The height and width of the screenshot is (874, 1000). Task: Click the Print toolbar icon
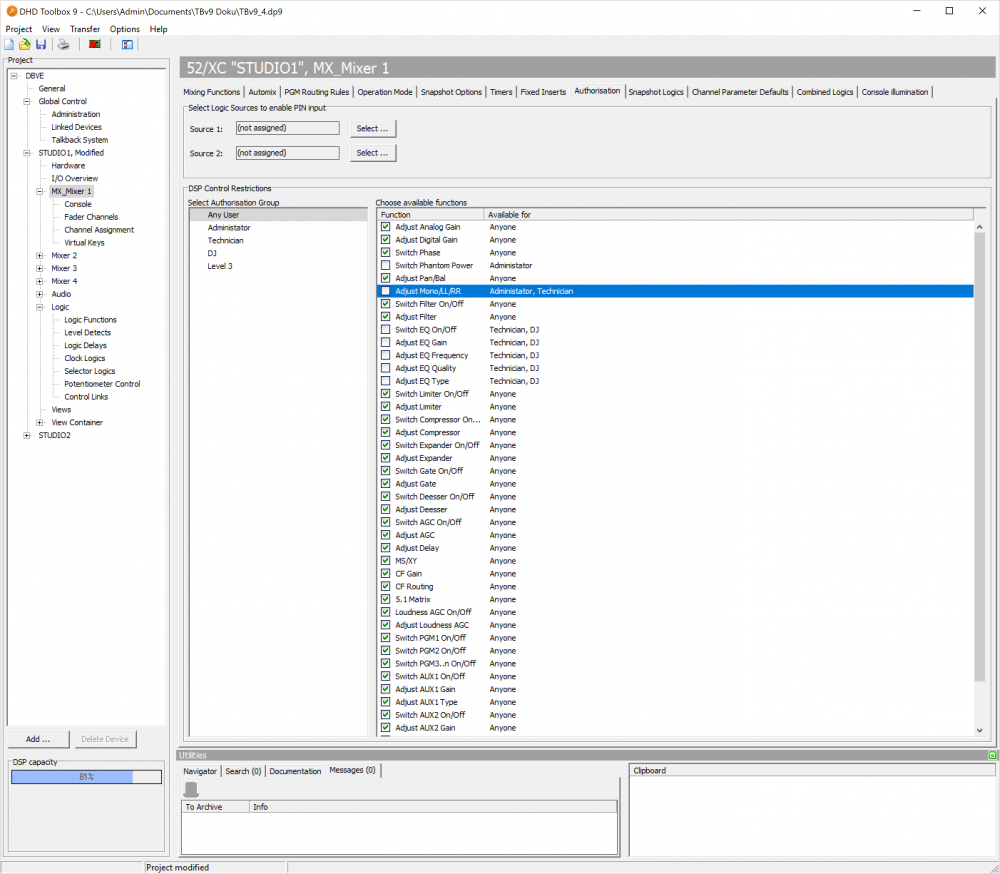click(x=62, y=44)
